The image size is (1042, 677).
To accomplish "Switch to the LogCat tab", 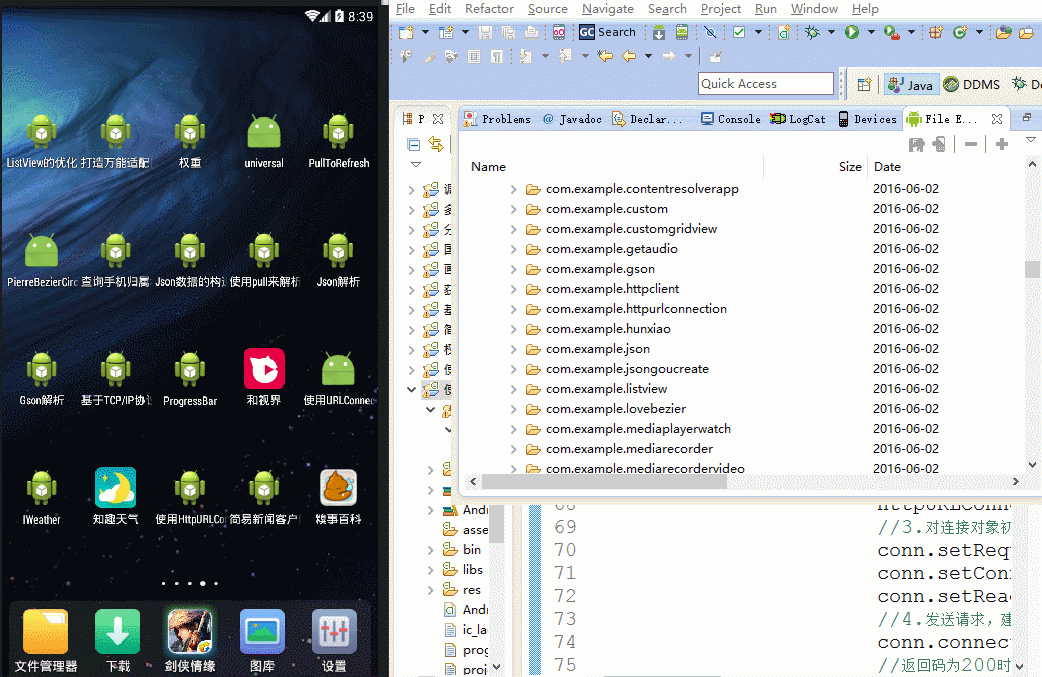I will (x=798, y=119).
